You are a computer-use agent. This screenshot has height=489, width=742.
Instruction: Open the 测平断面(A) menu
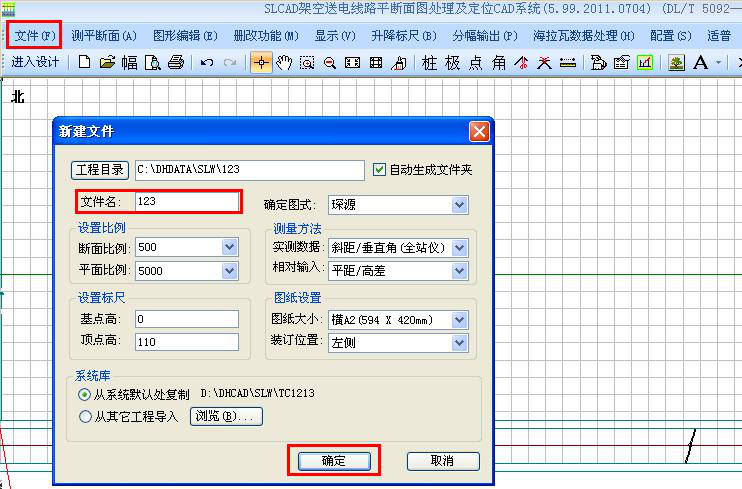pos(104,36)
